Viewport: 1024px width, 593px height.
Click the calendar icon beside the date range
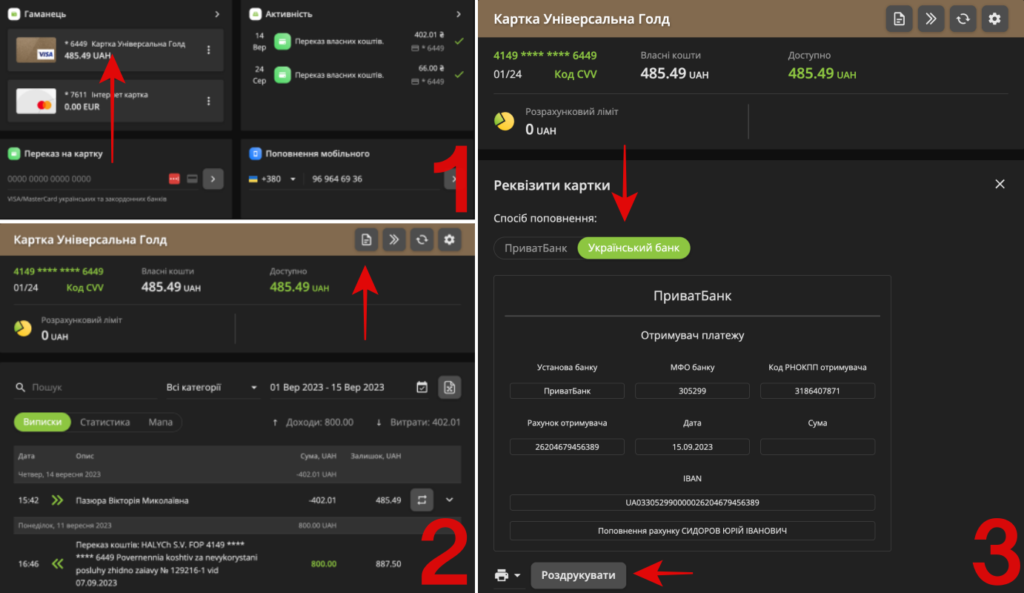point(422,387)
